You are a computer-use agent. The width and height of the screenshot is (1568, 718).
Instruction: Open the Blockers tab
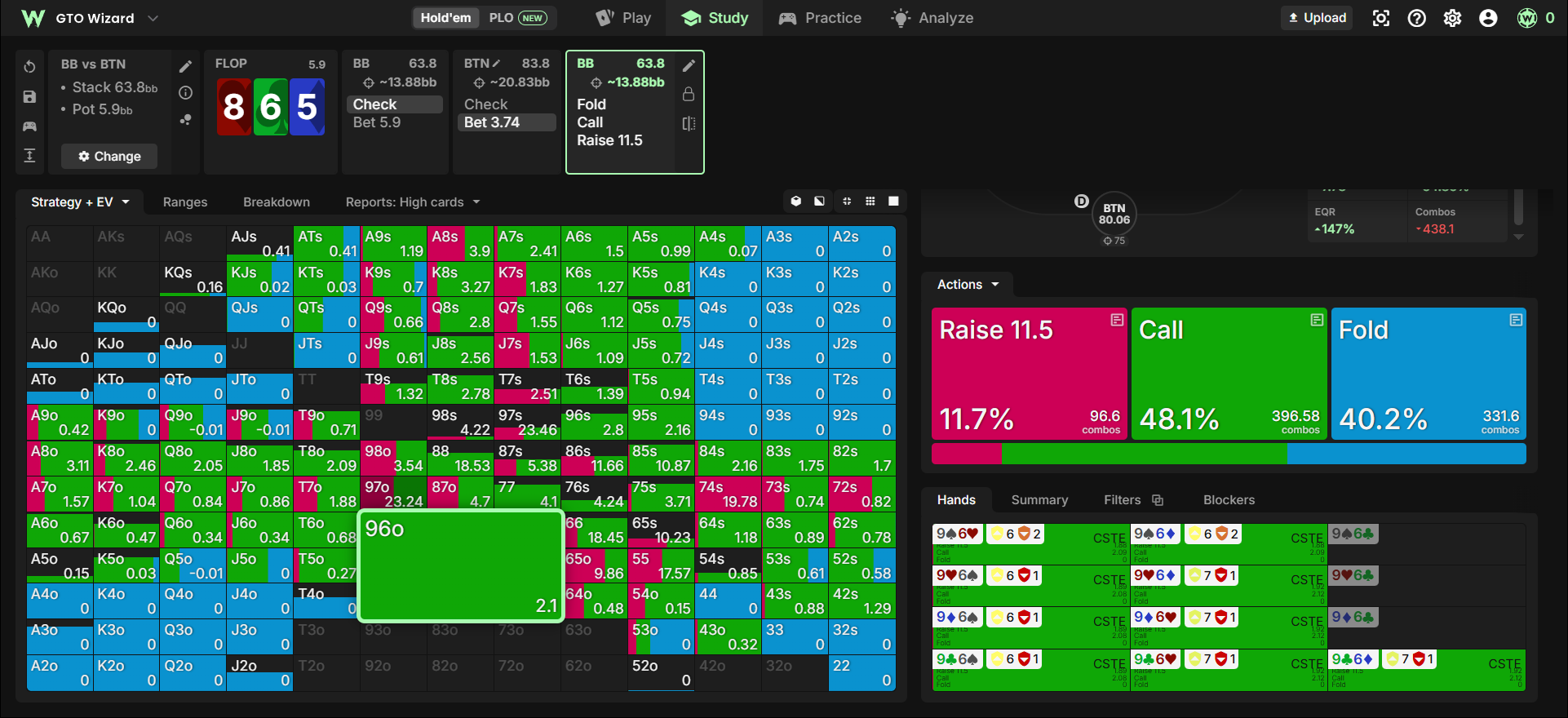[1229, 500]
